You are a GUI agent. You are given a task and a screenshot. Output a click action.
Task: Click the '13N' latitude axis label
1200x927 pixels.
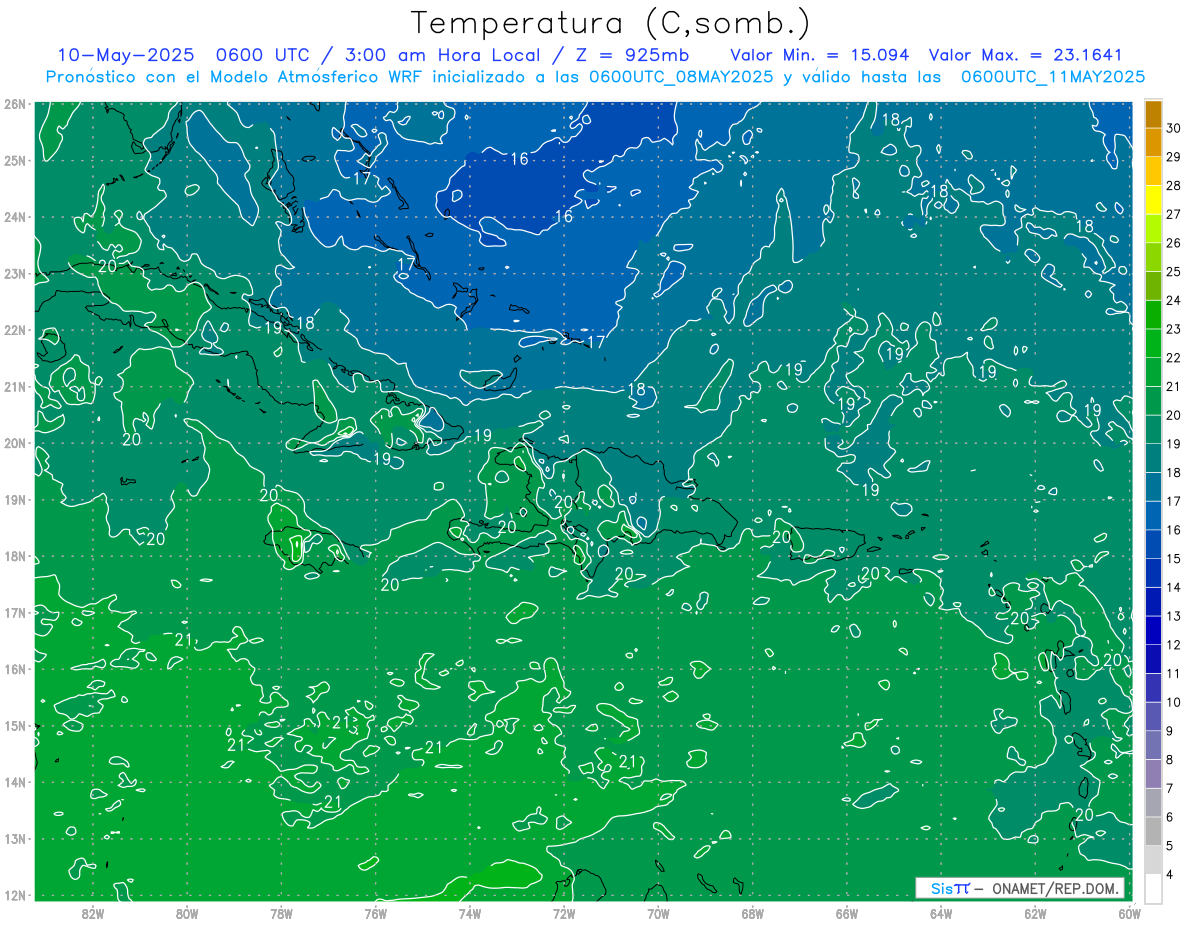(x=14, y=838)
